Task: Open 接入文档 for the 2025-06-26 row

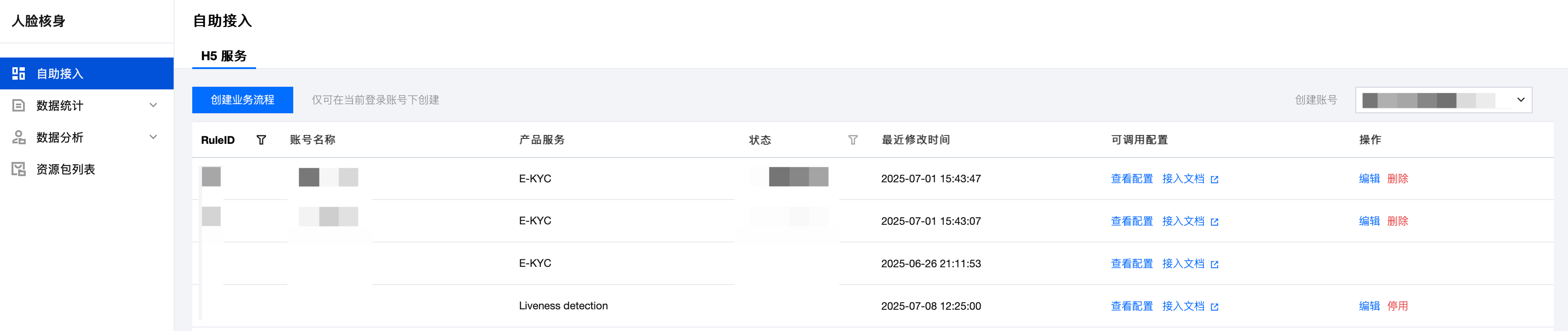Action: 1183,263
